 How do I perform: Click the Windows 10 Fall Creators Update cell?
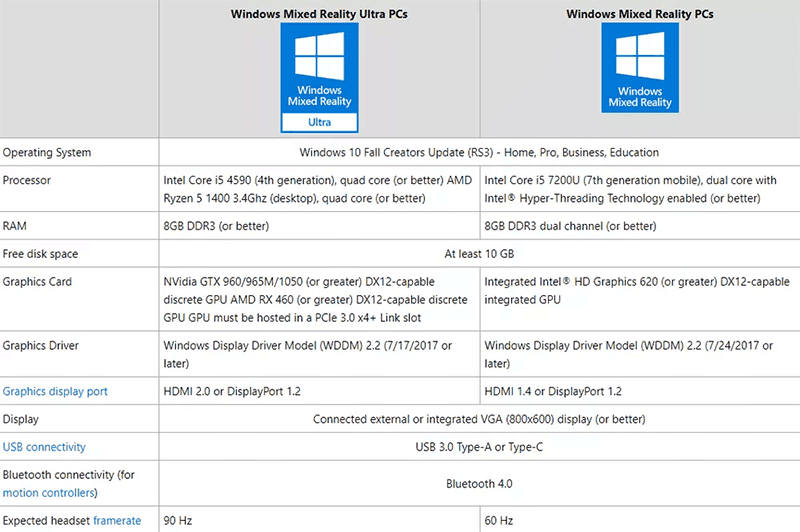click(479, 153)
